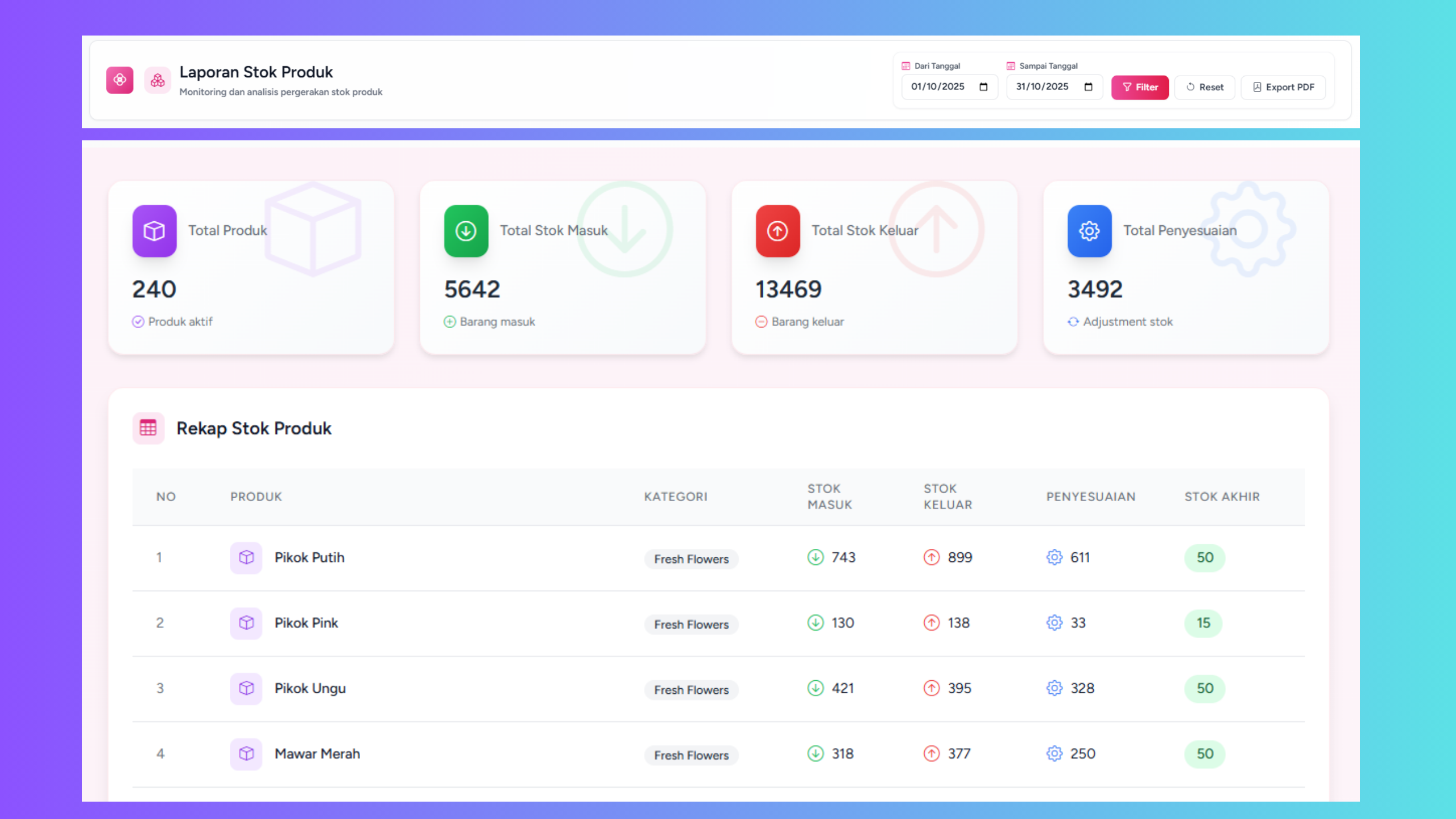Image resolution: width=1456 pixels, height=819 pixels.
Task: Click the green stock badge 15 for Pikok Pink
Action: pyautogui.click(x=1203, y=623)
